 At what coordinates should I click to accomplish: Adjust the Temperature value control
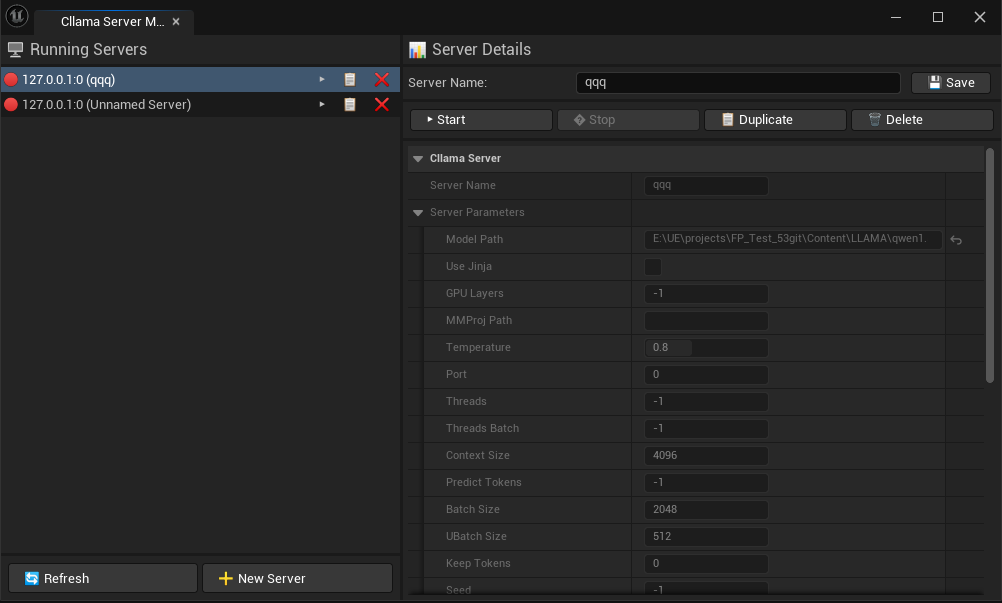pyautogui.click(x=706, y=347)
